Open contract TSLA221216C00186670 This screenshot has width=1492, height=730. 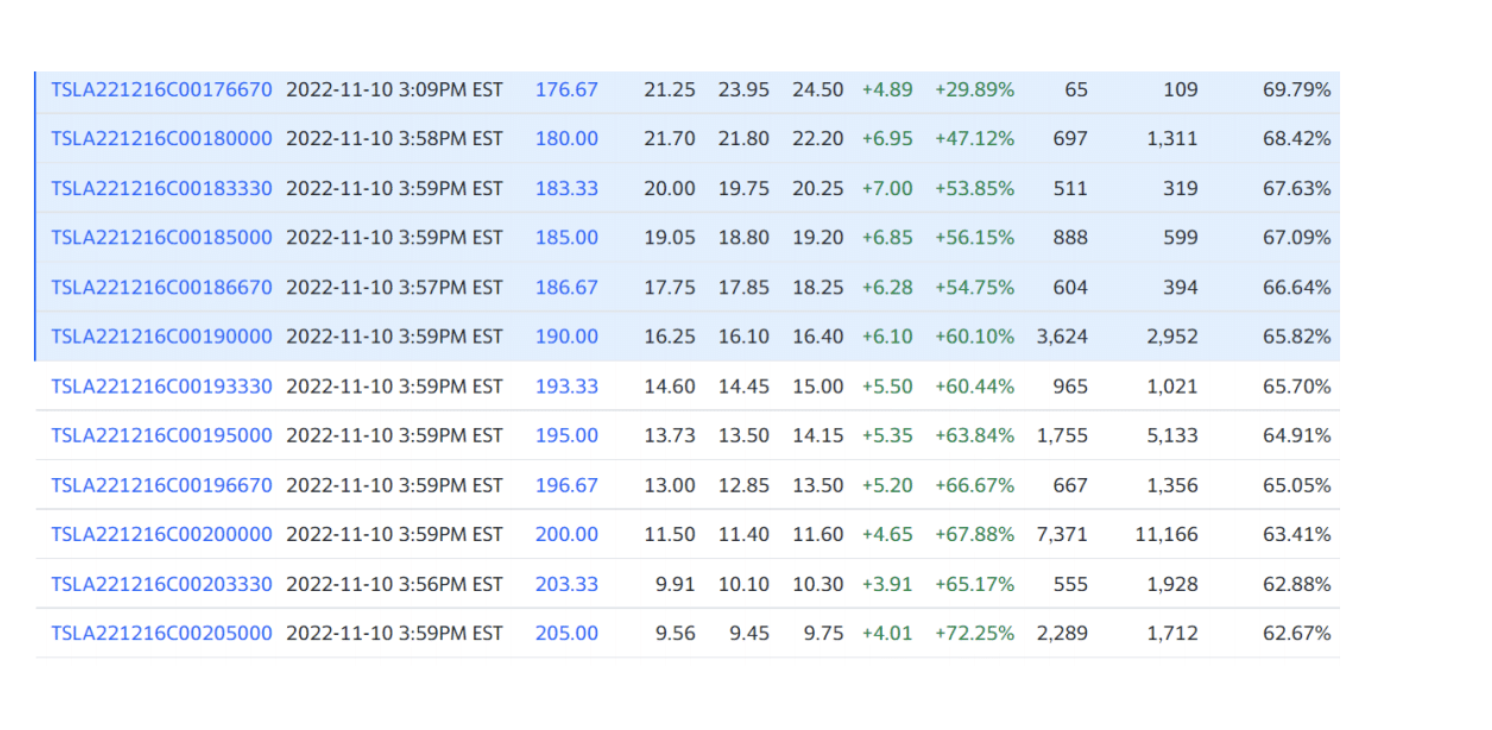(x=161, y=287)
